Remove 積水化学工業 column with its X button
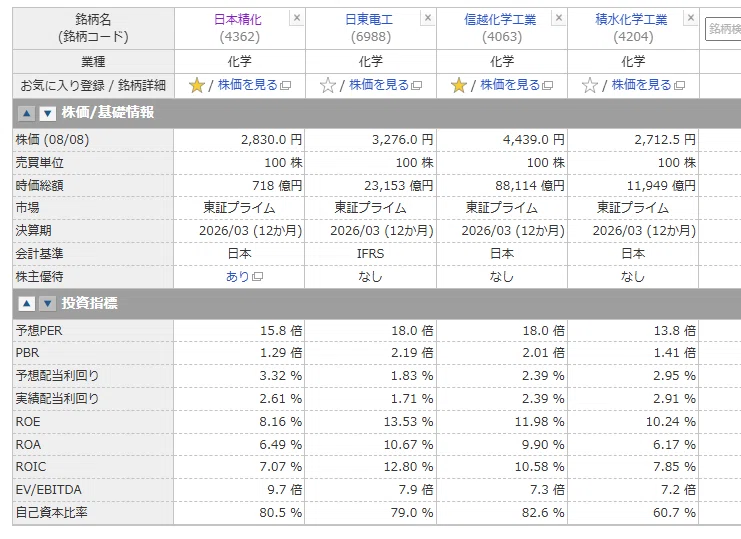This screenshot has width=741, height=539. coord(690,18)
